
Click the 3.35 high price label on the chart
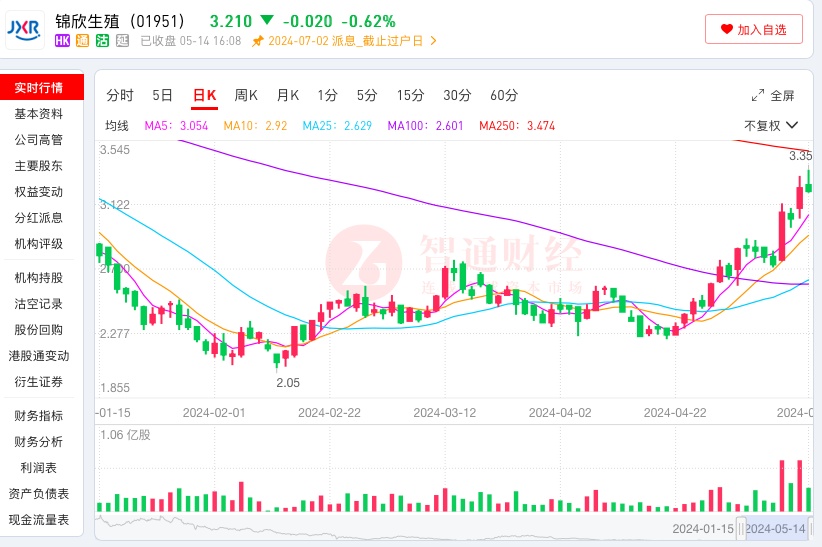pyautogui.click(x=800, y=156)
